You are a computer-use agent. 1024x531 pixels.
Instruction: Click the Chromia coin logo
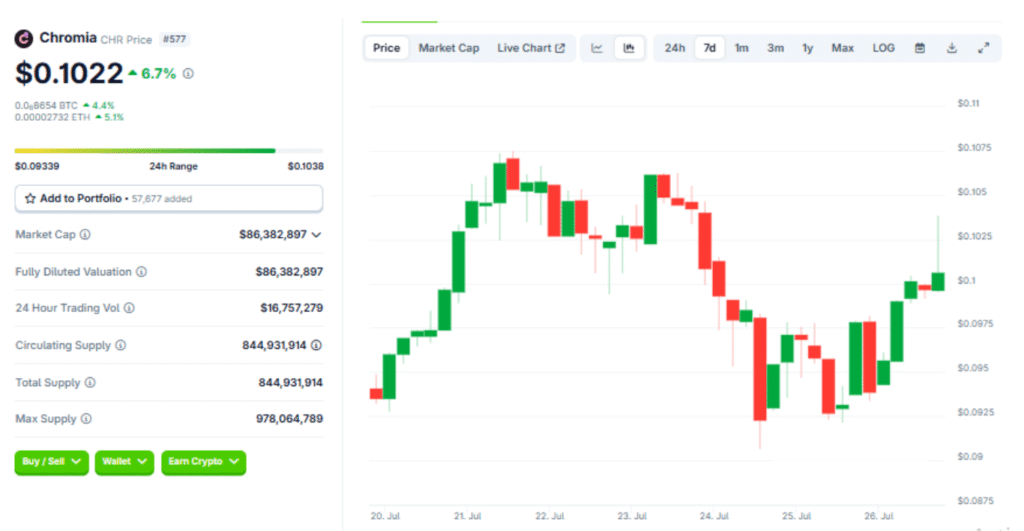24,39
